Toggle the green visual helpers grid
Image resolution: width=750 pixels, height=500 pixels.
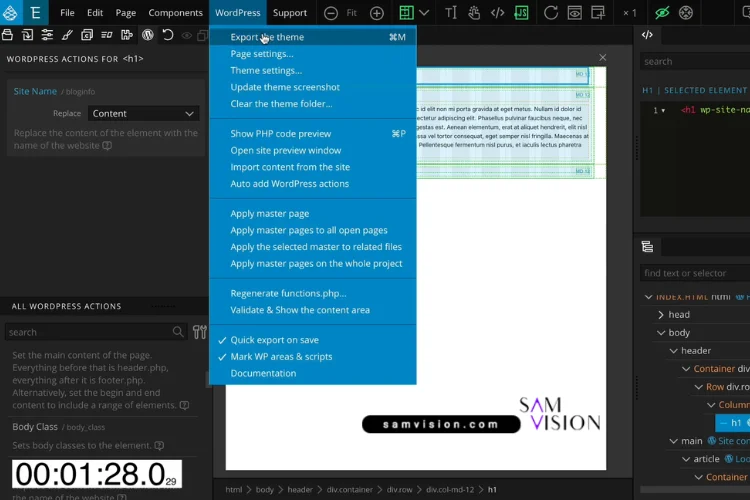406,13
